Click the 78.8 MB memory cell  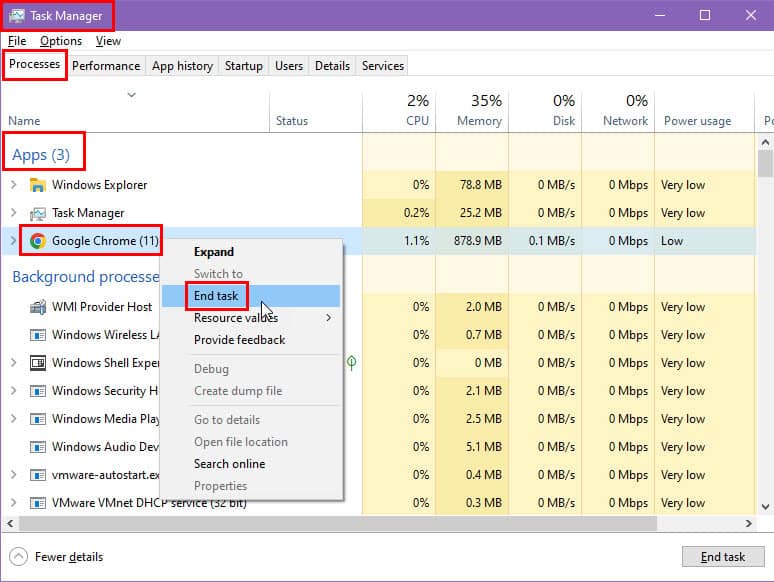click(x=472, y=185)
